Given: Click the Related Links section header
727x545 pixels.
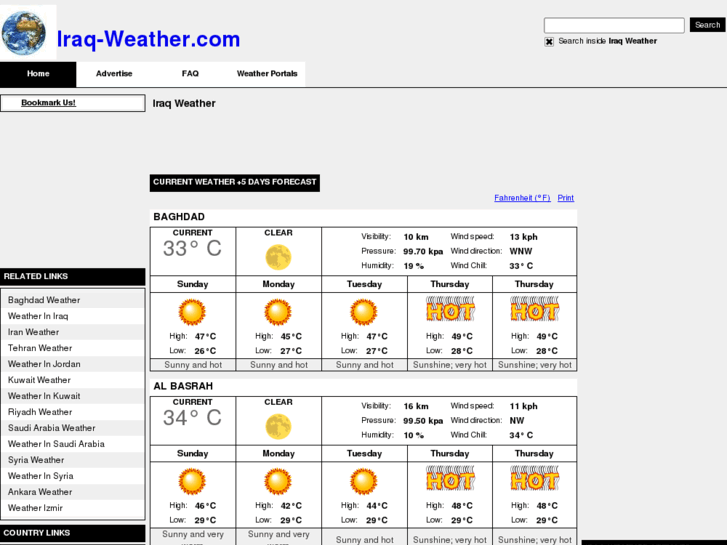Looking at the screenshot, I should click(72, 276).
